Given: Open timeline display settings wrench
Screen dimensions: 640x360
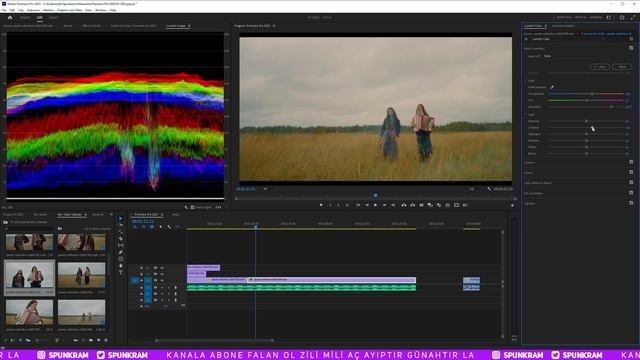Looking at the screenshot, I should pos(169,227).
